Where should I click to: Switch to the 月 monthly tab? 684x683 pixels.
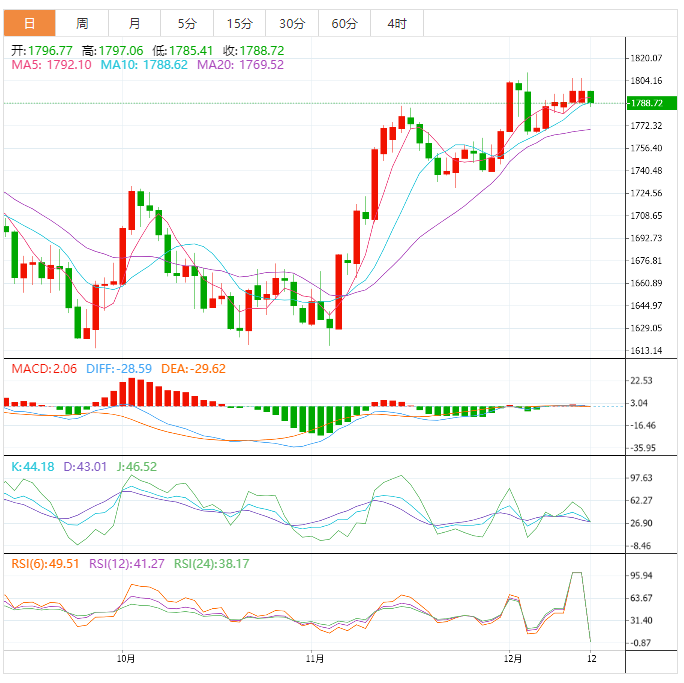(134, 23)
